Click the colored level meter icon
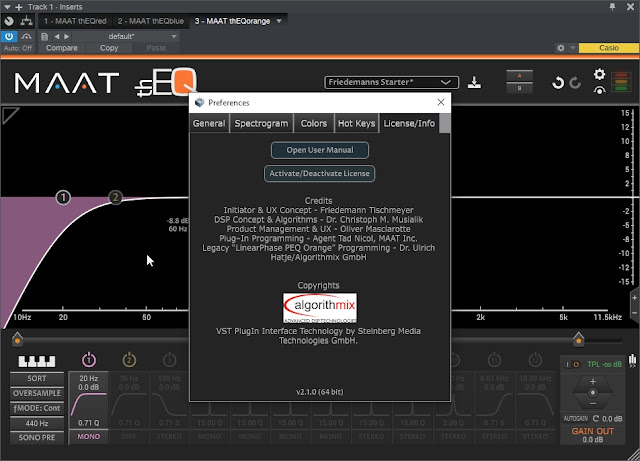 click(621, 82)
